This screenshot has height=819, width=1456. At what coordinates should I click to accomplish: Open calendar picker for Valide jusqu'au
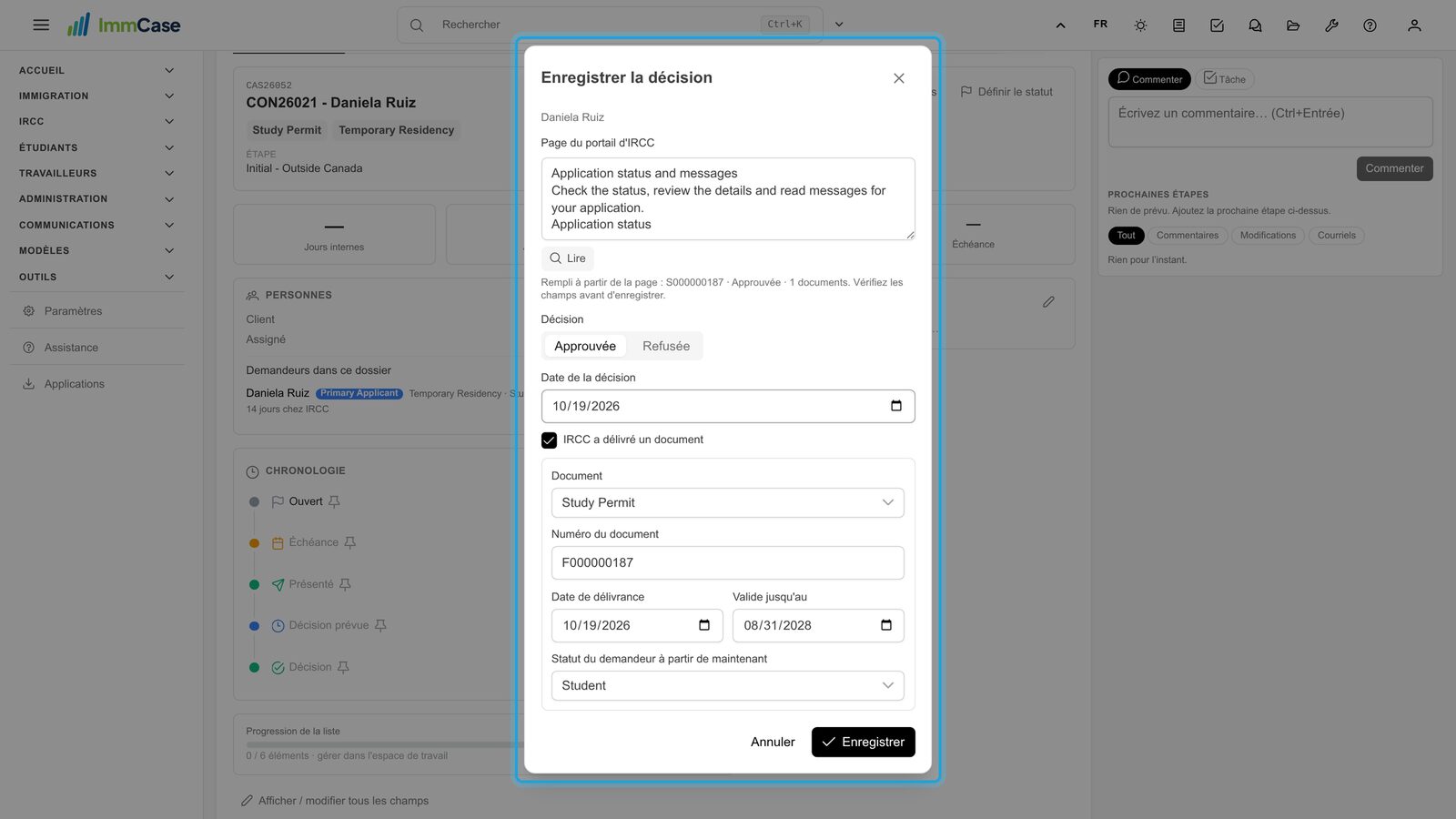tap(885, 625)
